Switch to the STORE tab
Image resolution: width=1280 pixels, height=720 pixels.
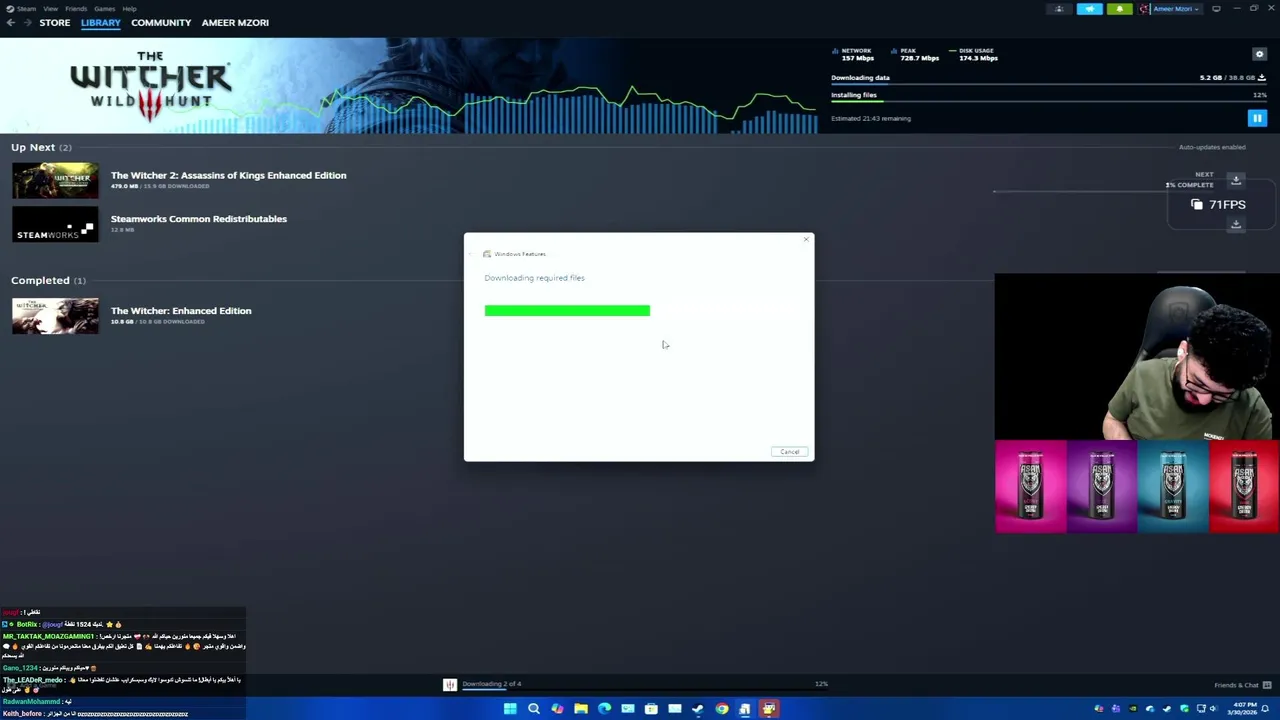(x=55, y=22)
